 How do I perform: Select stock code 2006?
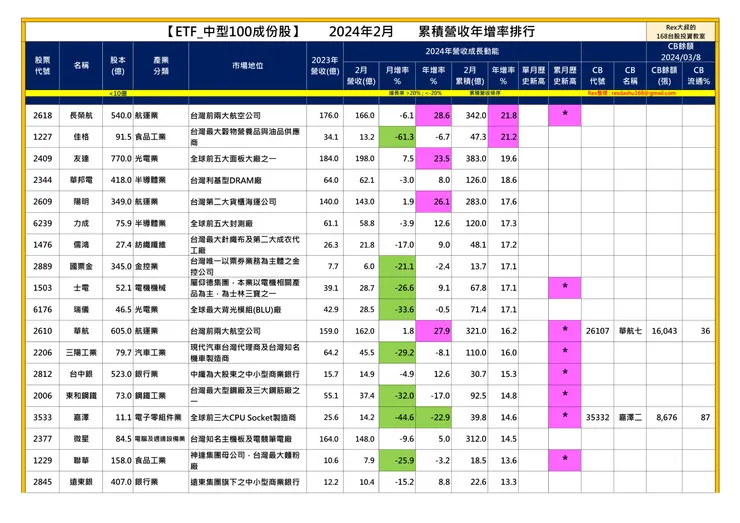[42, 396]
